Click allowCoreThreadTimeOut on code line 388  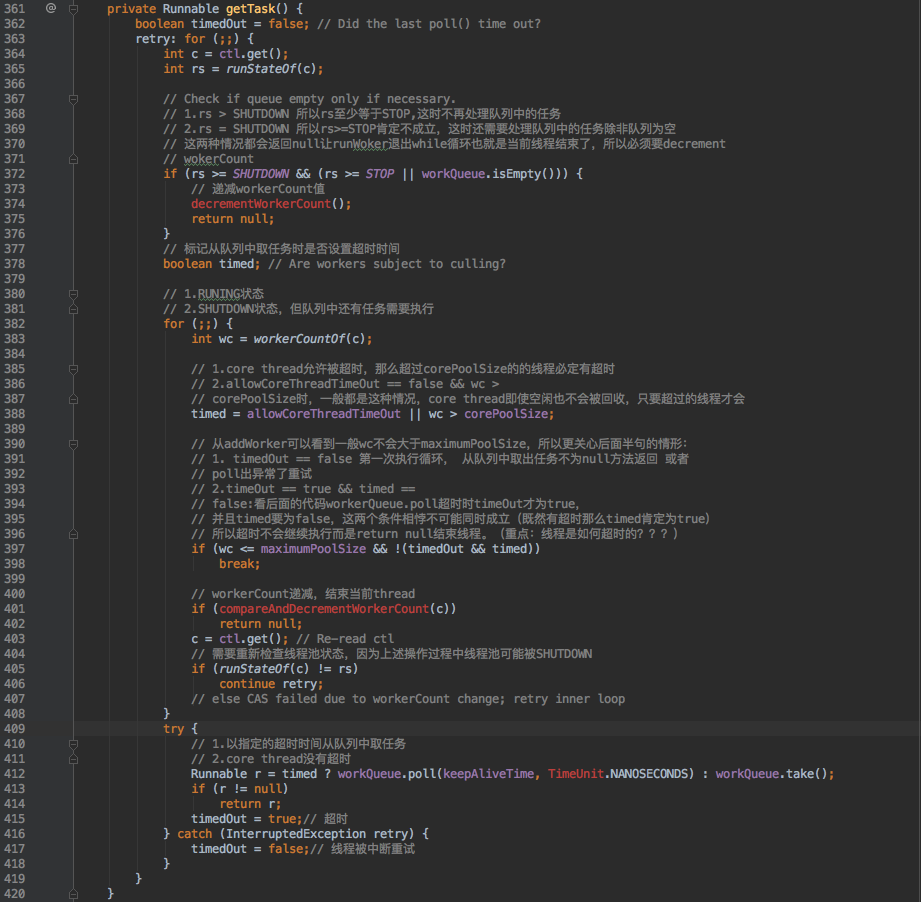324,414
